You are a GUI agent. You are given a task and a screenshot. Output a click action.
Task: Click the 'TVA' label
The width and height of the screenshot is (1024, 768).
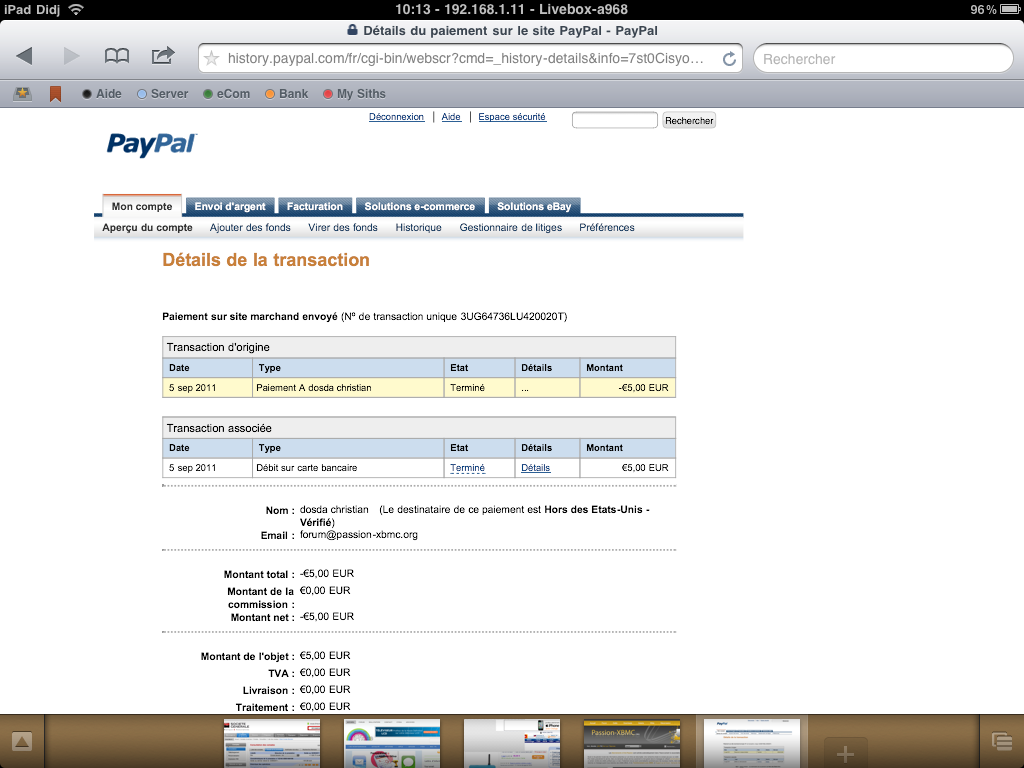(281, 673)
